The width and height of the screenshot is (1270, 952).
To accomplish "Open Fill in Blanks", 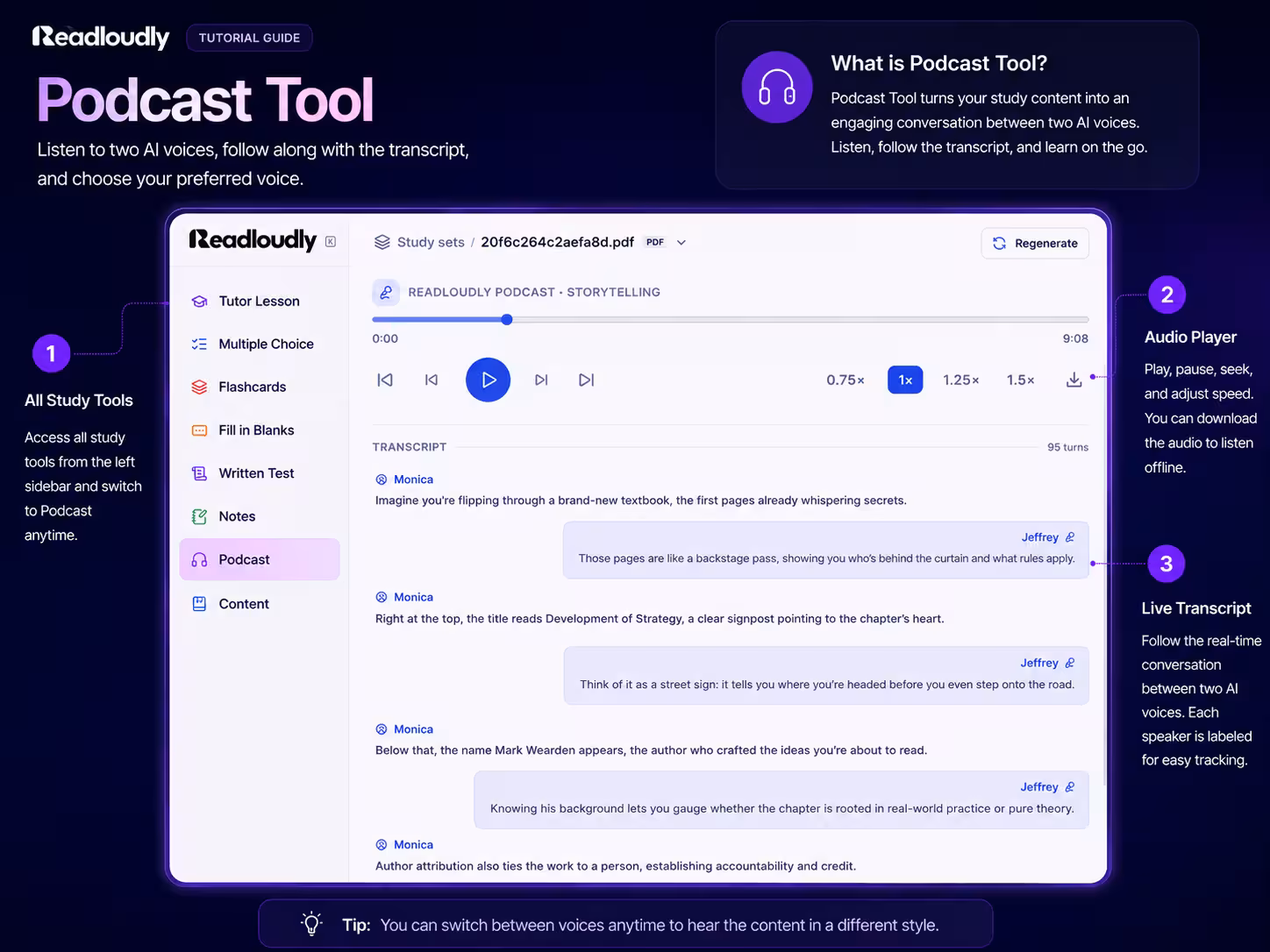I will (x=260, y=430).
